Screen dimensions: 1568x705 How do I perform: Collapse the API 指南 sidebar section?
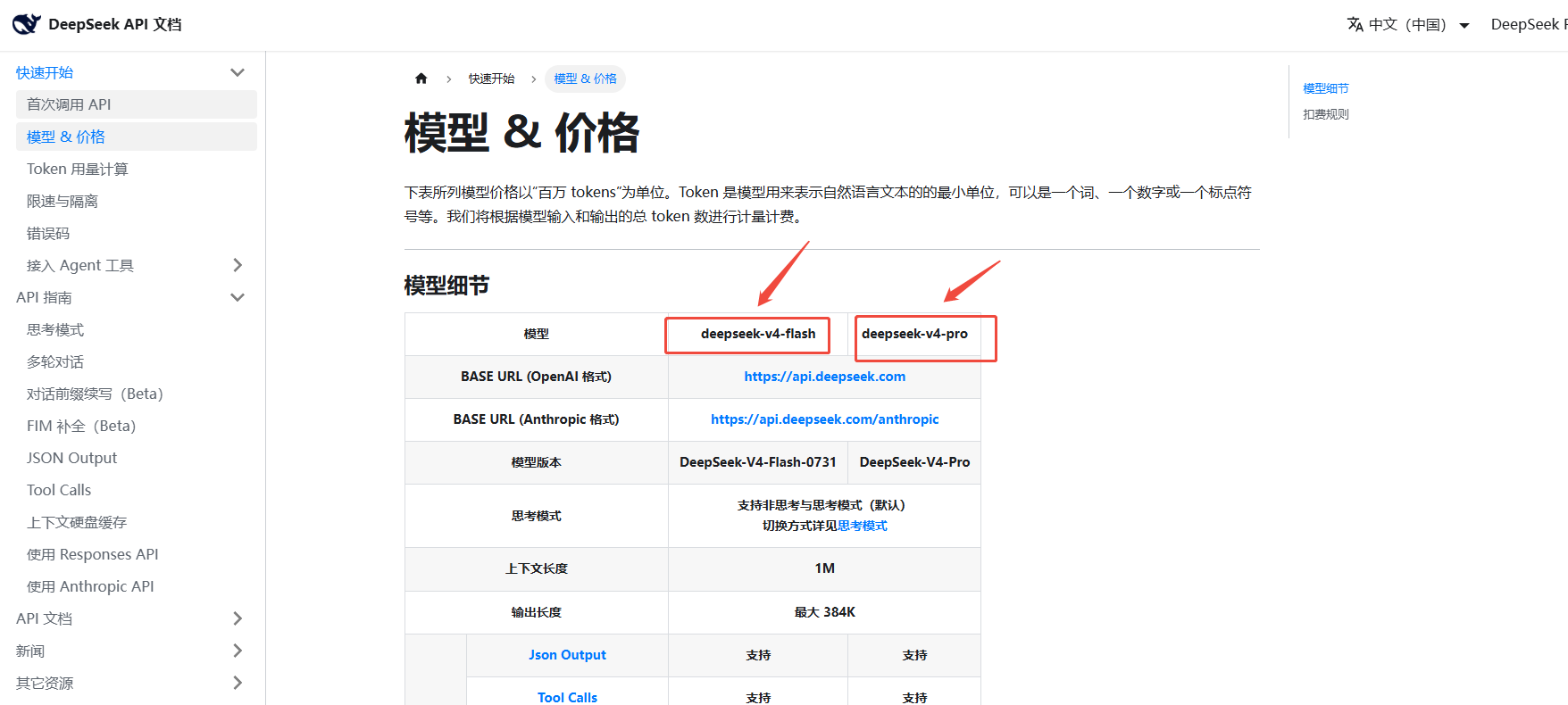pyautogui.click(x=238, y=297)
